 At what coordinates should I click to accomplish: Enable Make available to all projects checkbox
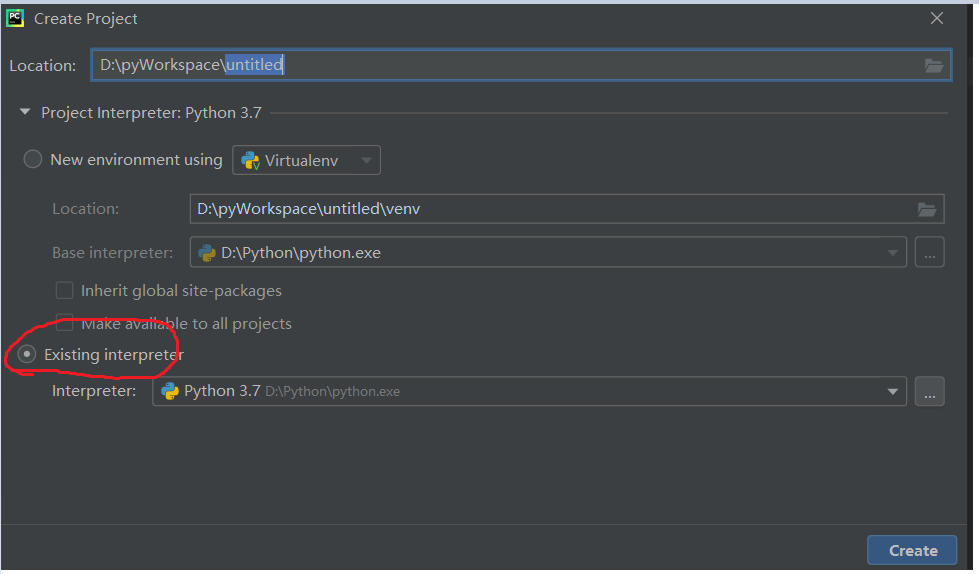point(64,324)
